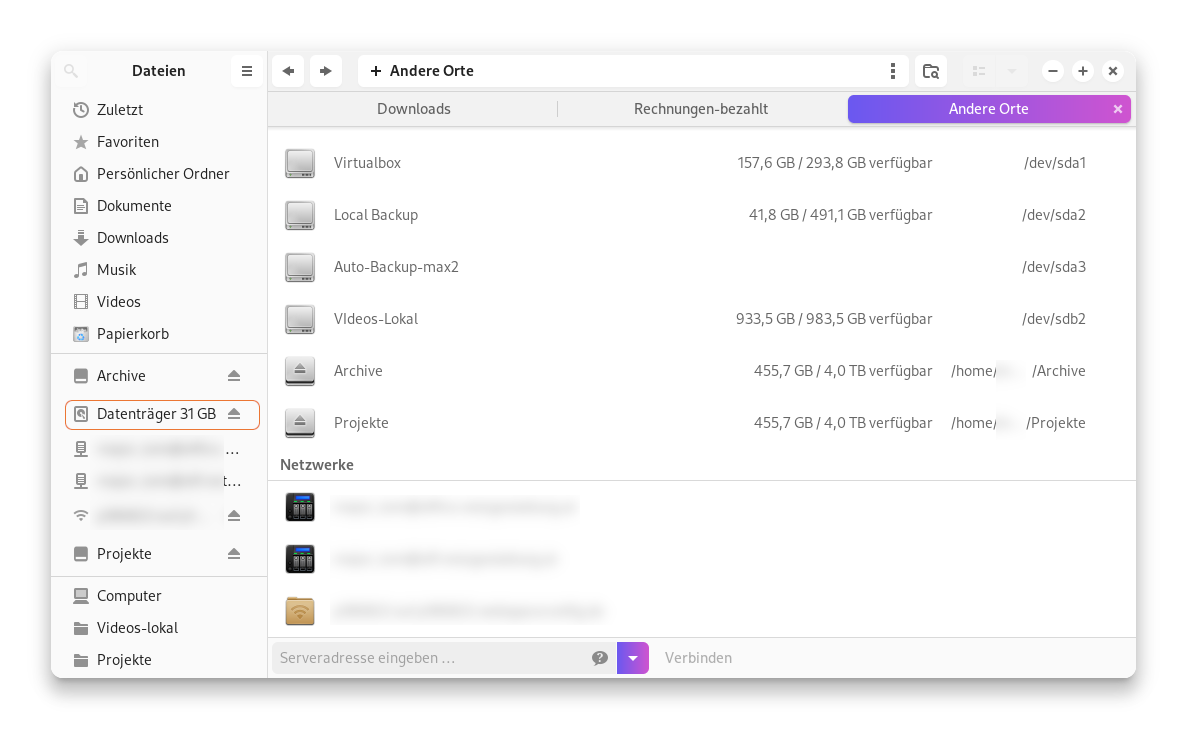Select Auto-Backup-max2 volume name
This screenshot has height=729, width=1187.
coord(396,267)
